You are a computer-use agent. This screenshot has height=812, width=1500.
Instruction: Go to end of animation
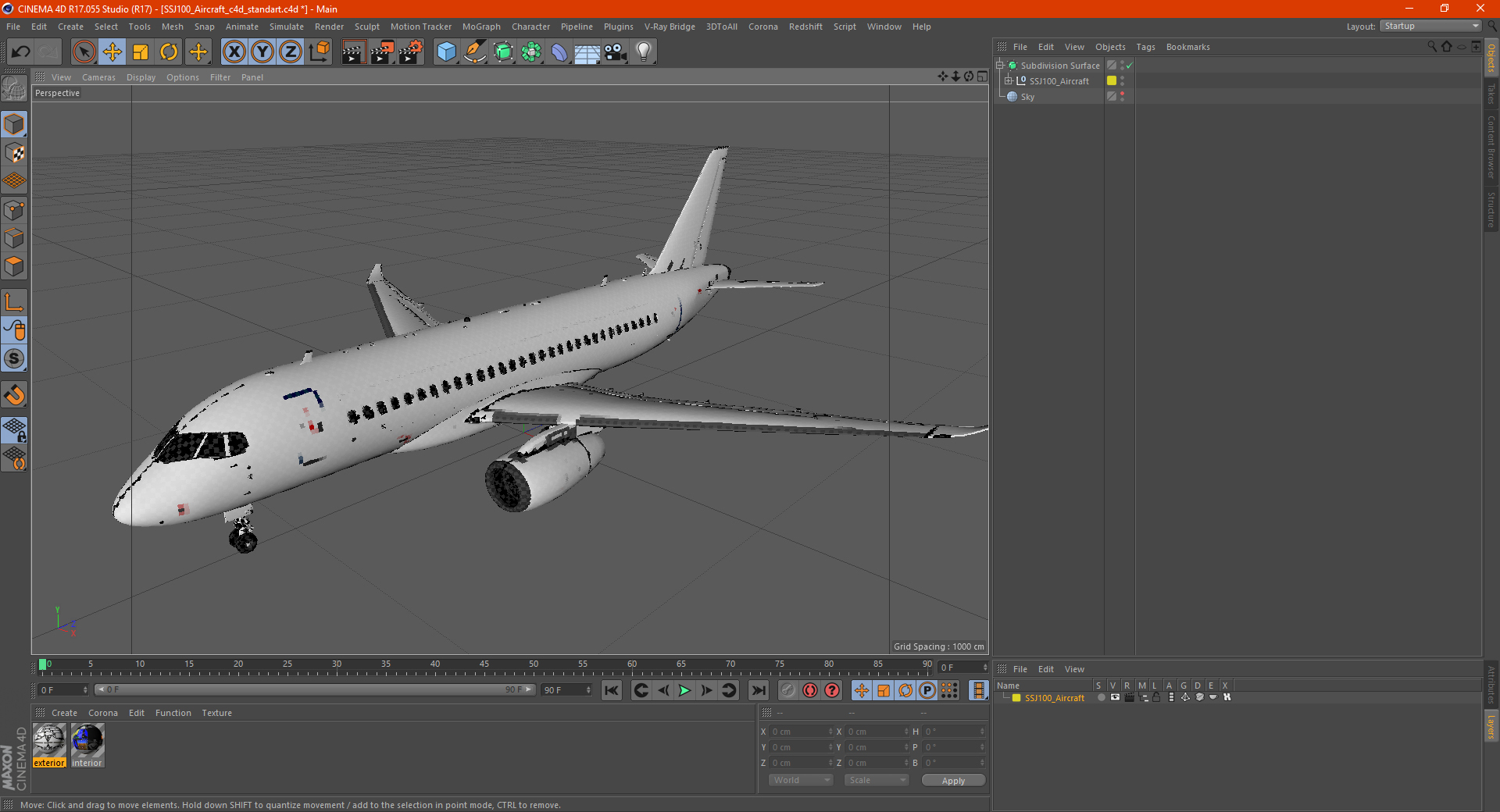pos(758,690)
